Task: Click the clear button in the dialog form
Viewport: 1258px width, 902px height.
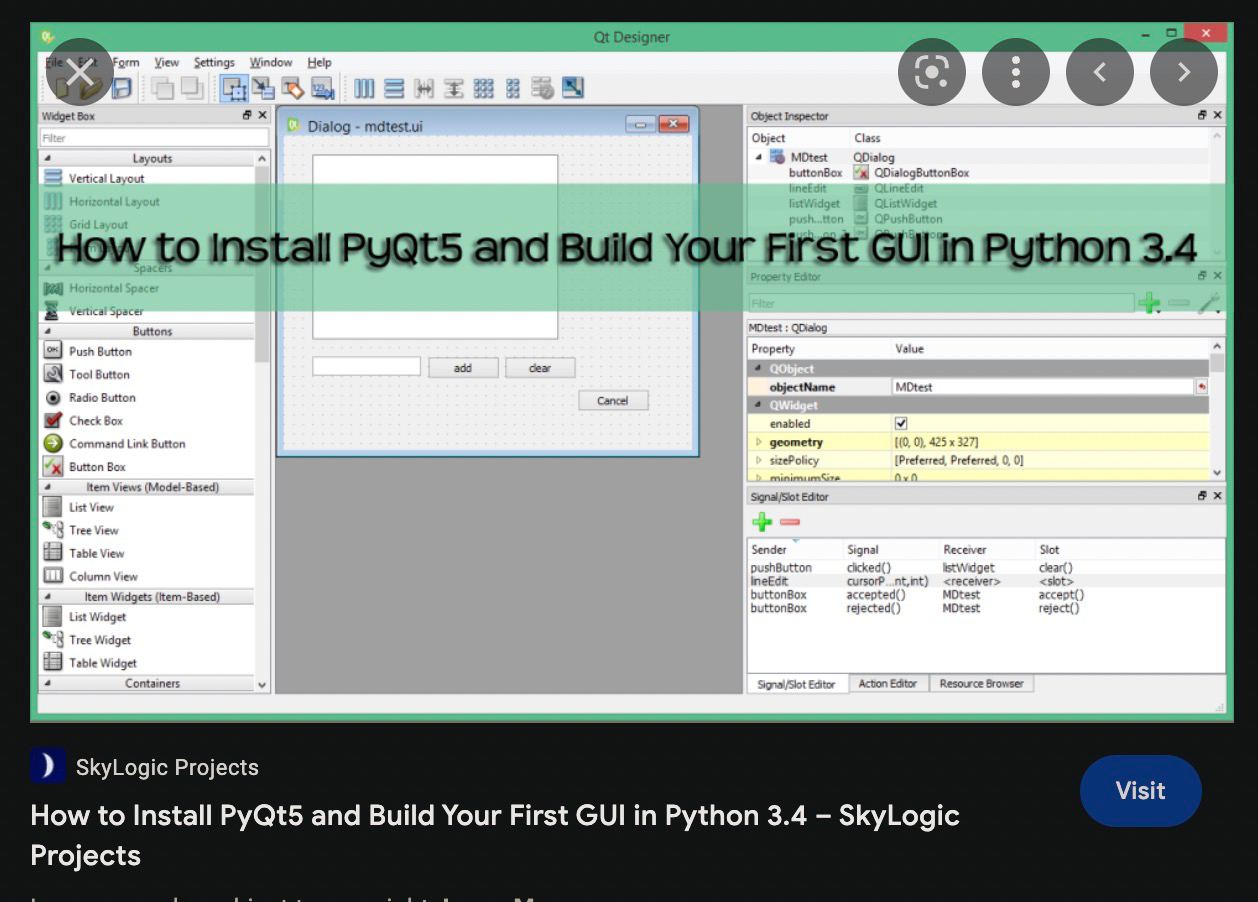Action: [x=540, y=368]
